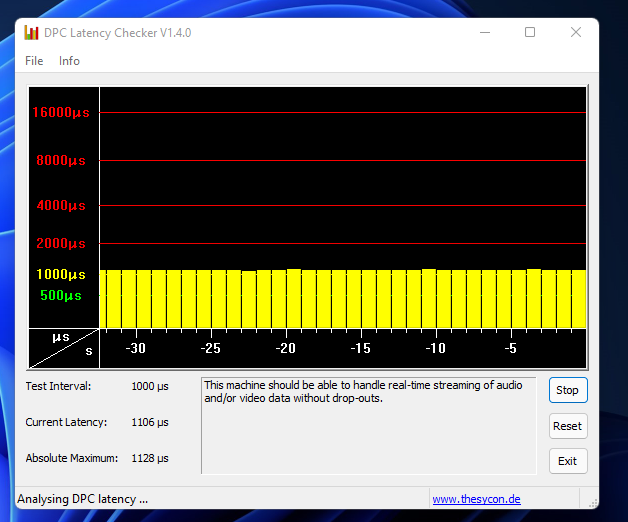The width and height of the screenshot is (628, 522).
Task: Click the -30 time axis label
Action: [x=136, y=349]
